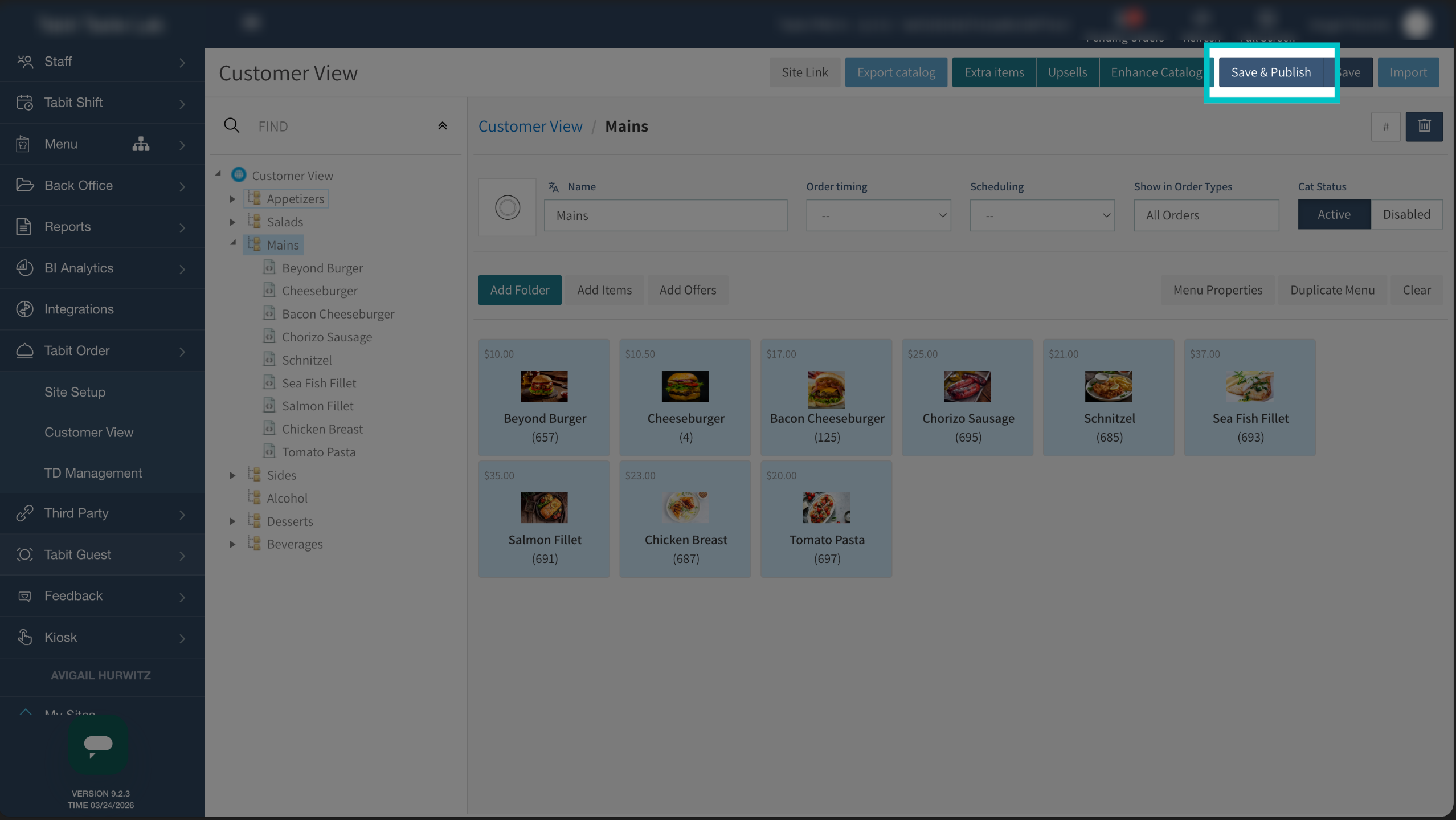Click the Add Items button

point(604,290)
